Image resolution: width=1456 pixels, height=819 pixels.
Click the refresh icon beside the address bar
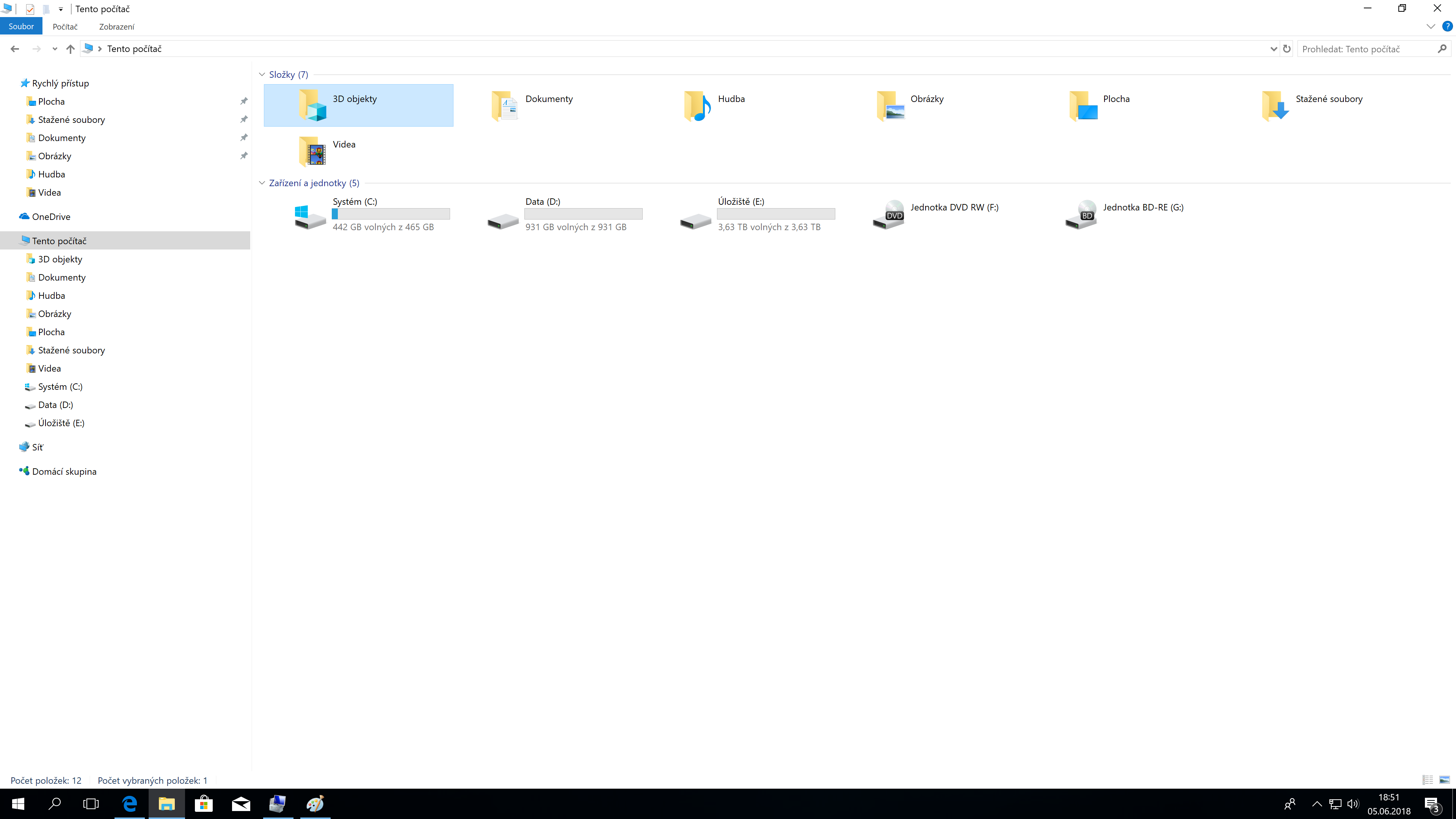pos(1287,49)
